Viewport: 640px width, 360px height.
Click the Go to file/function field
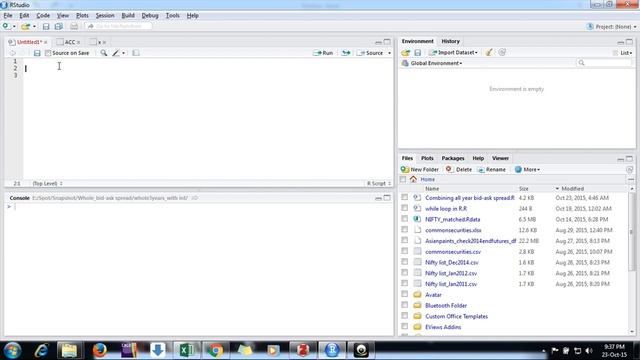click(119, 26)
